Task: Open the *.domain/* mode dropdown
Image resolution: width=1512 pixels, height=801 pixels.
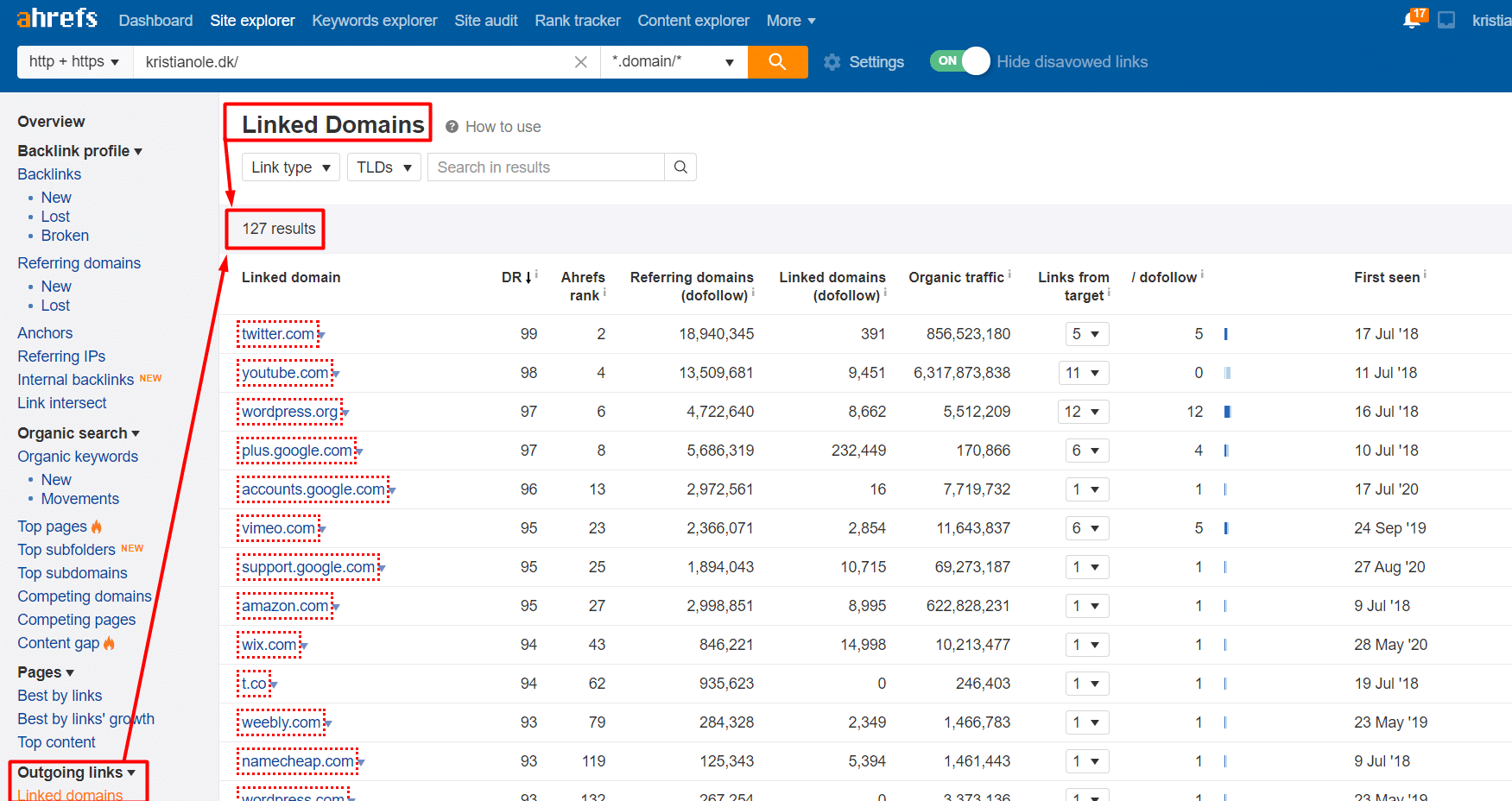Action: click(x=674, y=62)
